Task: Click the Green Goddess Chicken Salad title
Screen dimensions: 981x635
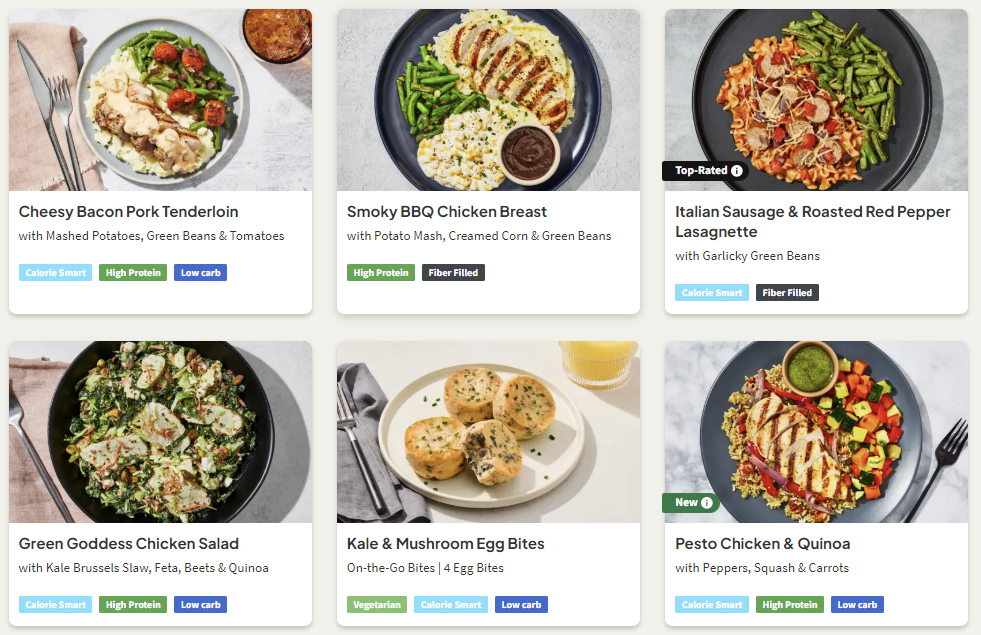Action: pos(129,544)
